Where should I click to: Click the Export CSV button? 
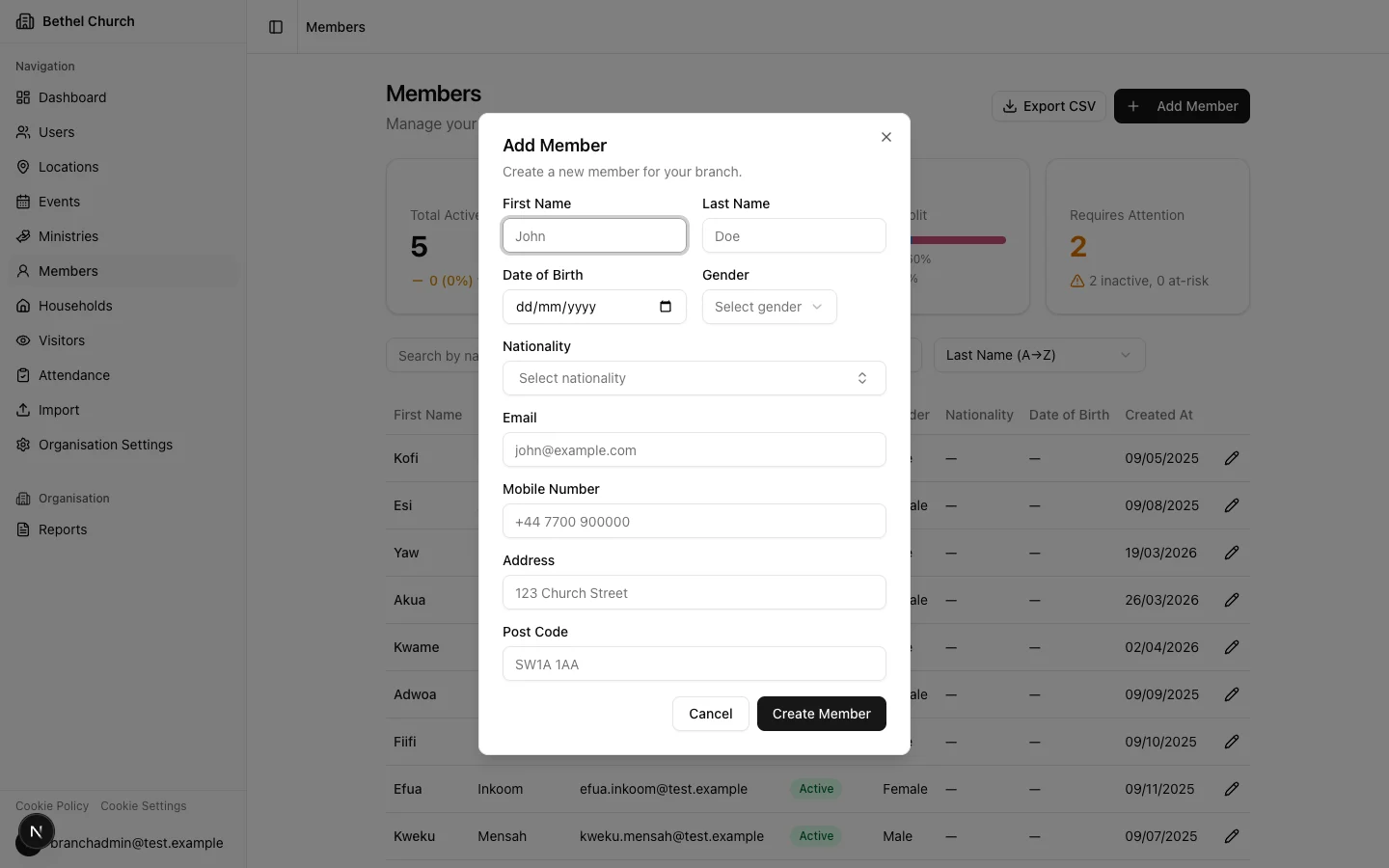(x=1049, y=106)
